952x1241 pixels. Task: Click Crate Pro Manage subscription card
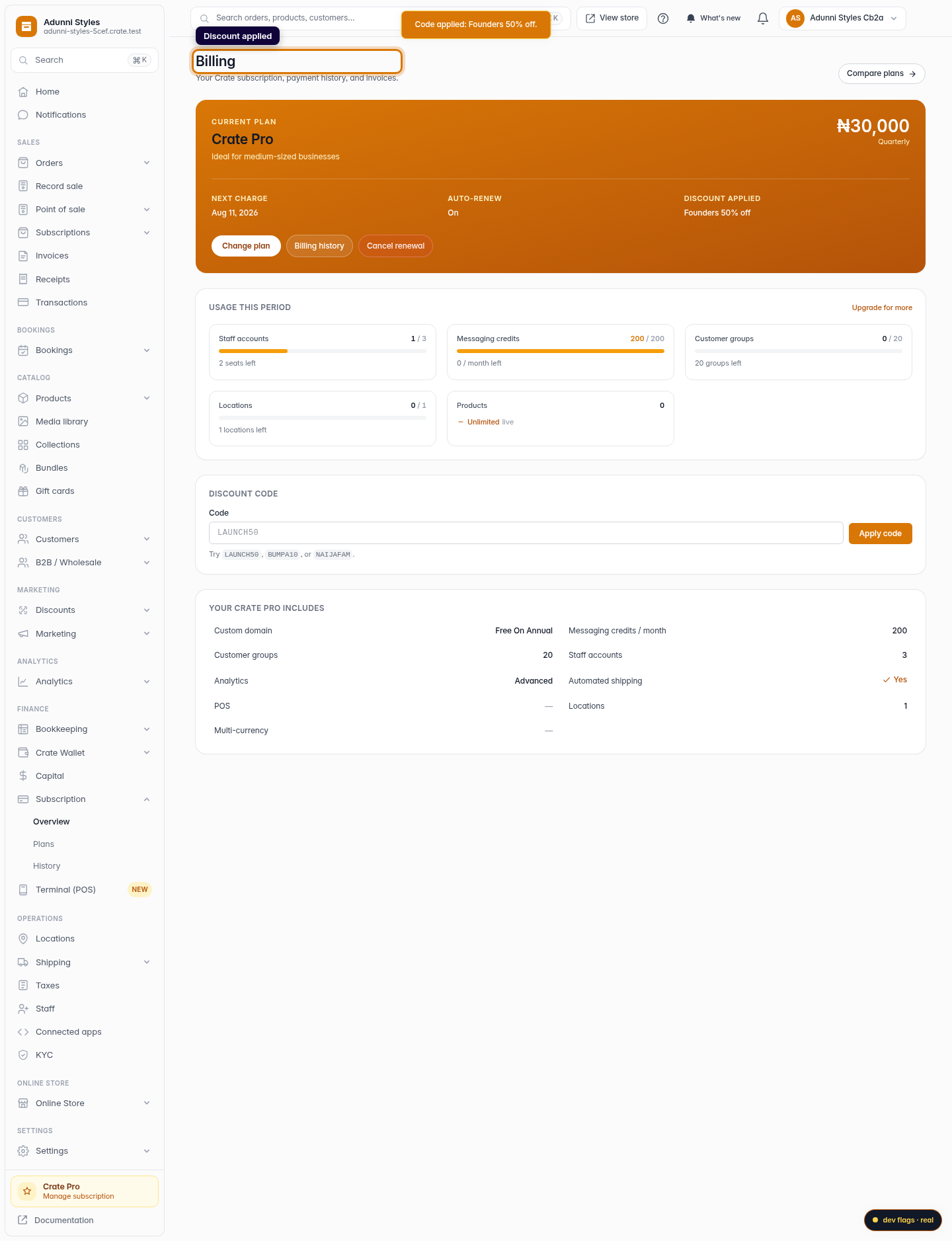coord(85,1191)
